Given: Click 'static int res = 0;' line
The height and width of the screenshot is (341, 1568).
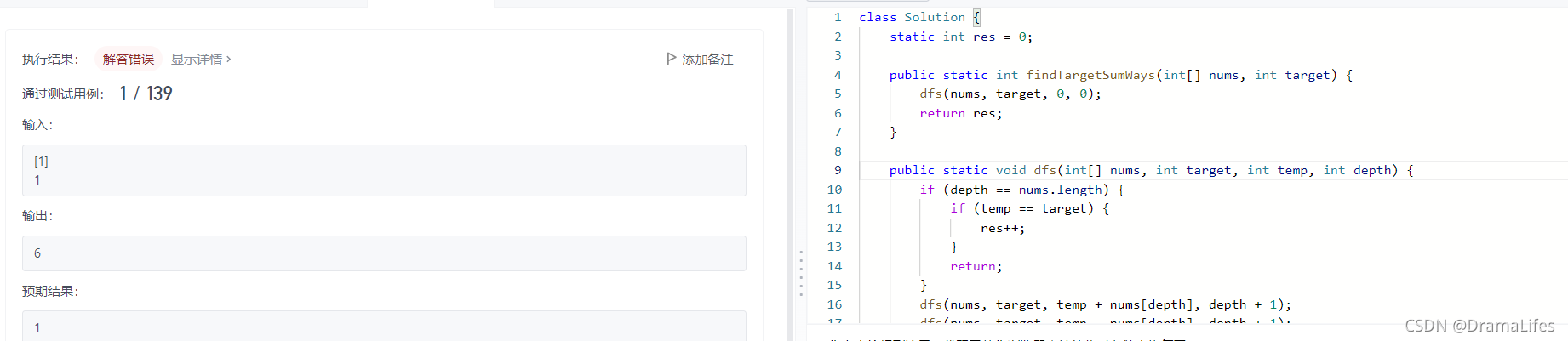Looking at the screenshot, I should (x=961, y=37).
